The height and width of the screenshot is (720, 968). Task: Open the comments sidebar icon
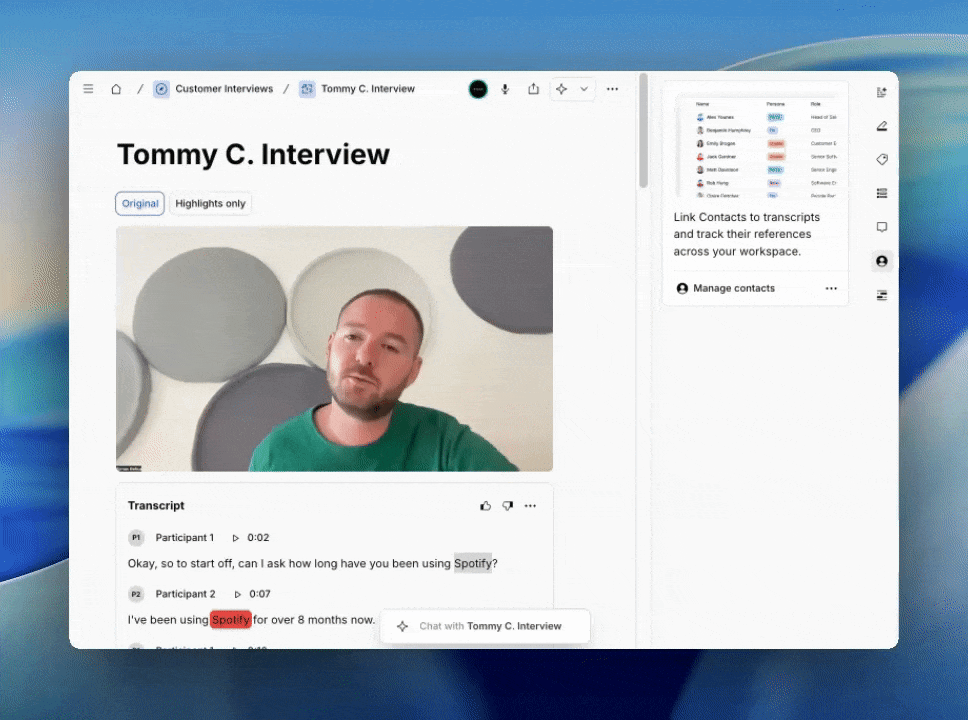point(882,227)
